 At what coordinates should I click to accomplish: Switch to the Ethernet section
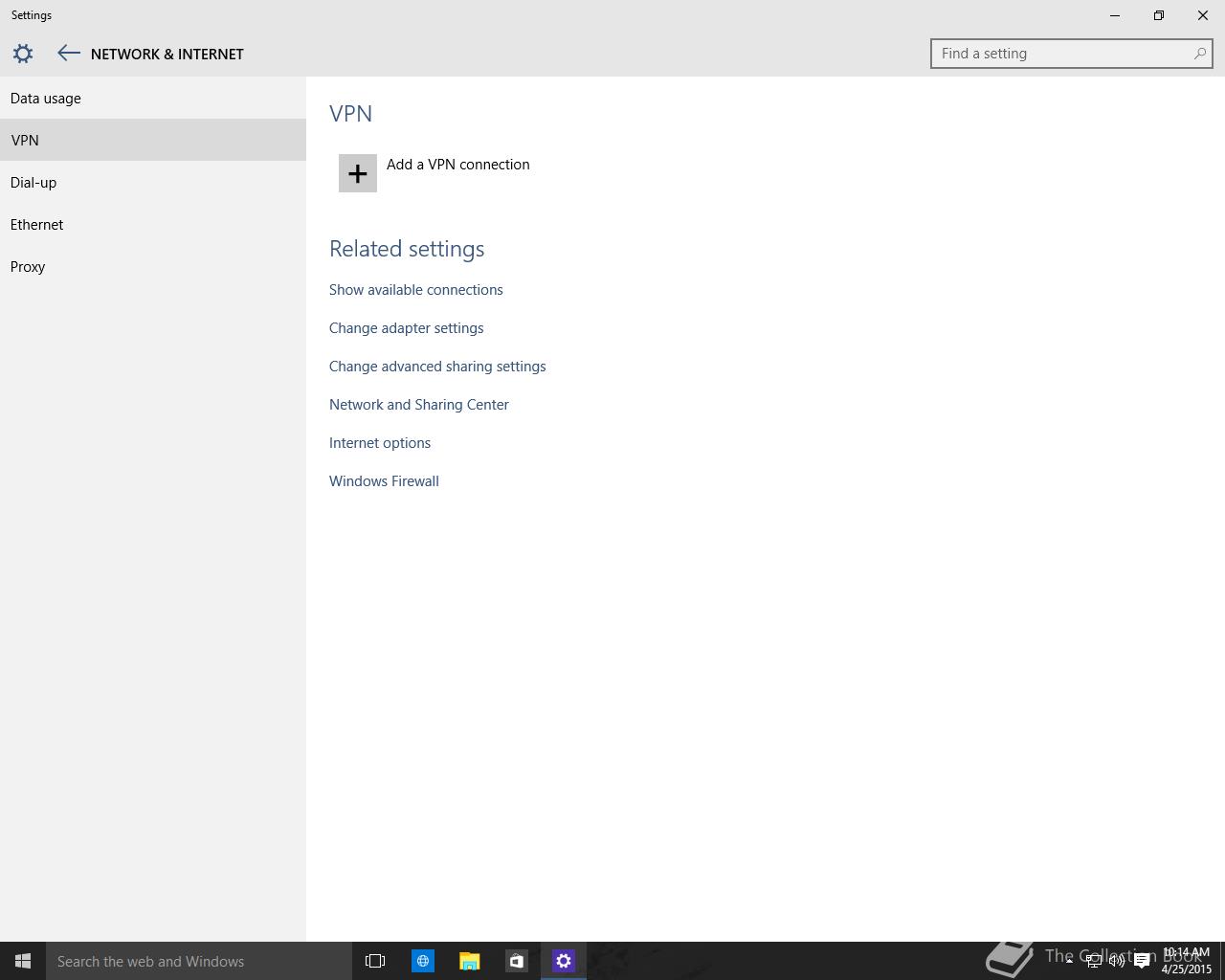[x=153, y=224]
